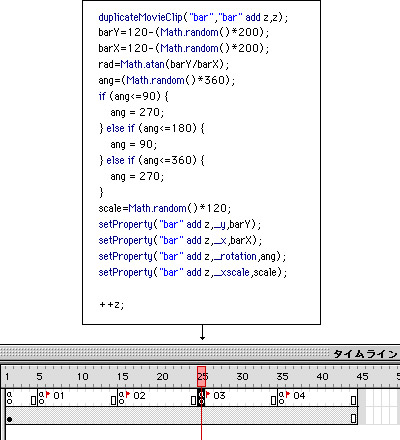The image size is (400, 440).
Task: Click the duplicateMovieClip code line
Action: pos(193,17)
